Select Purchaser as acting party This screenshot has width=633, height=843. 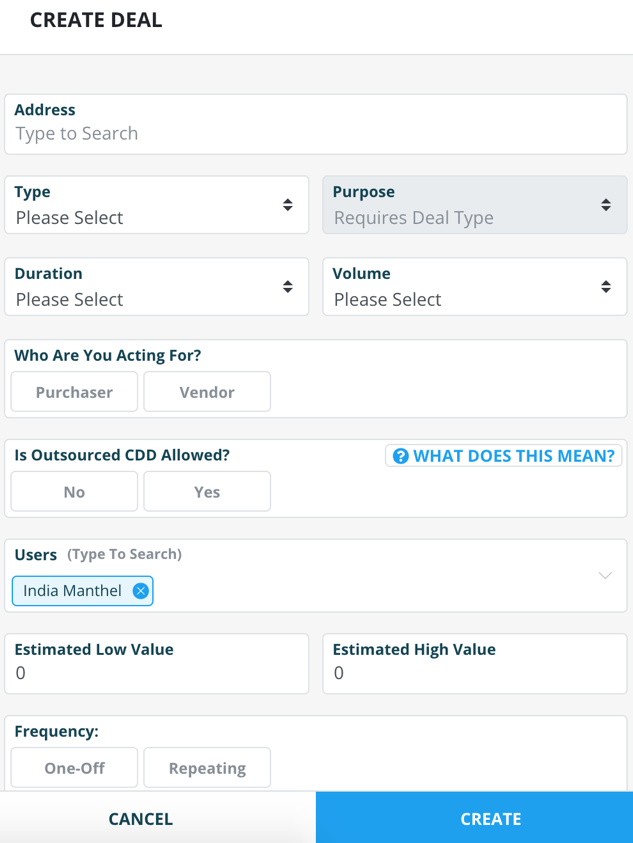[74, 392]
